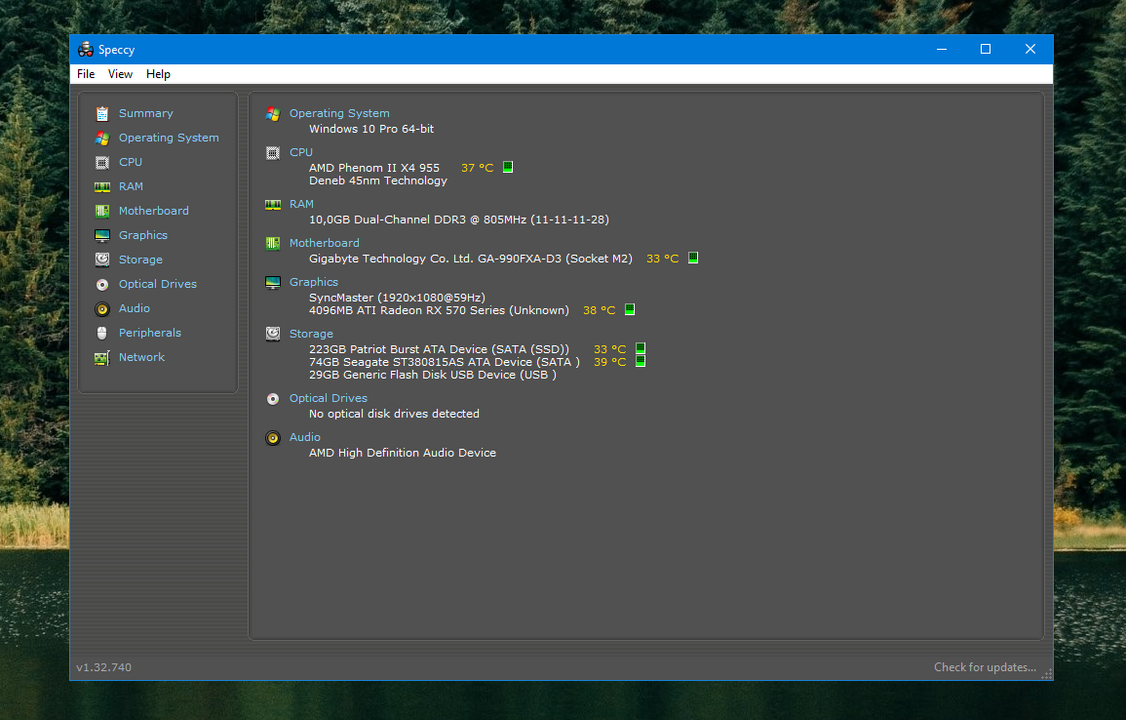Click the Audio icon in main summary panel

(x=273, y=438)
